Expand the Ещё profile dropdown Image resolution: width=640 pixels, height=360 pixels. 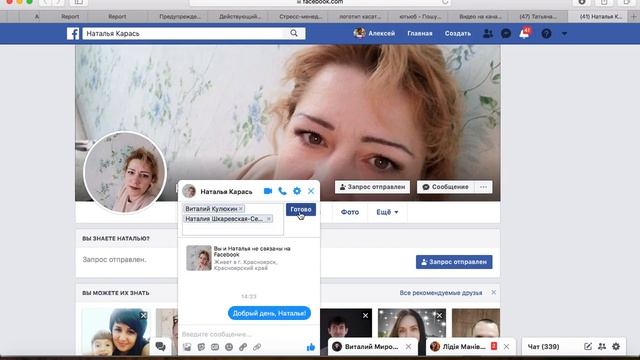point(387,212)
